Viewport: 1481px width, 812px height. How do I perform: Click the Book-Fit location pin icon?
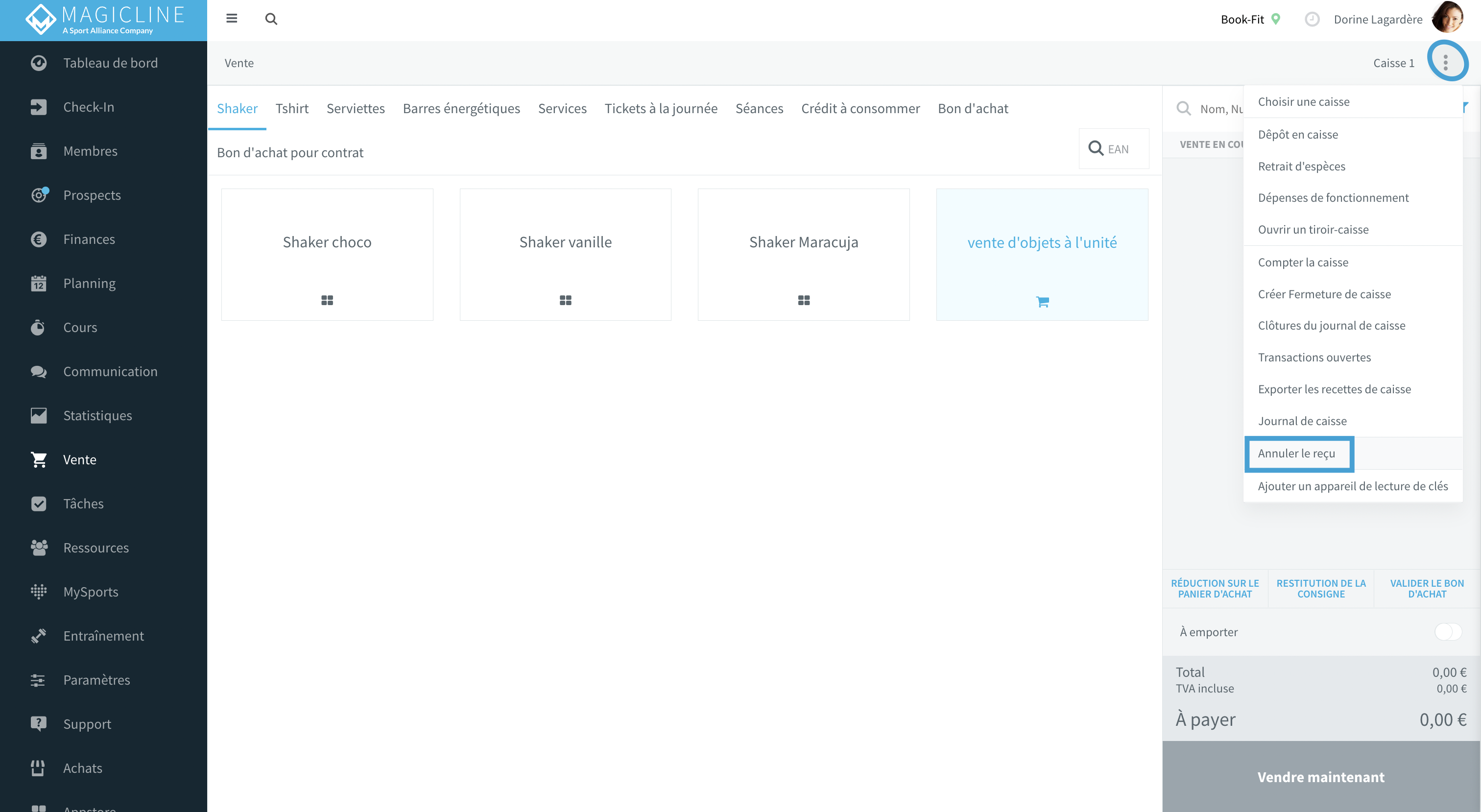[x=1276, y=19]
